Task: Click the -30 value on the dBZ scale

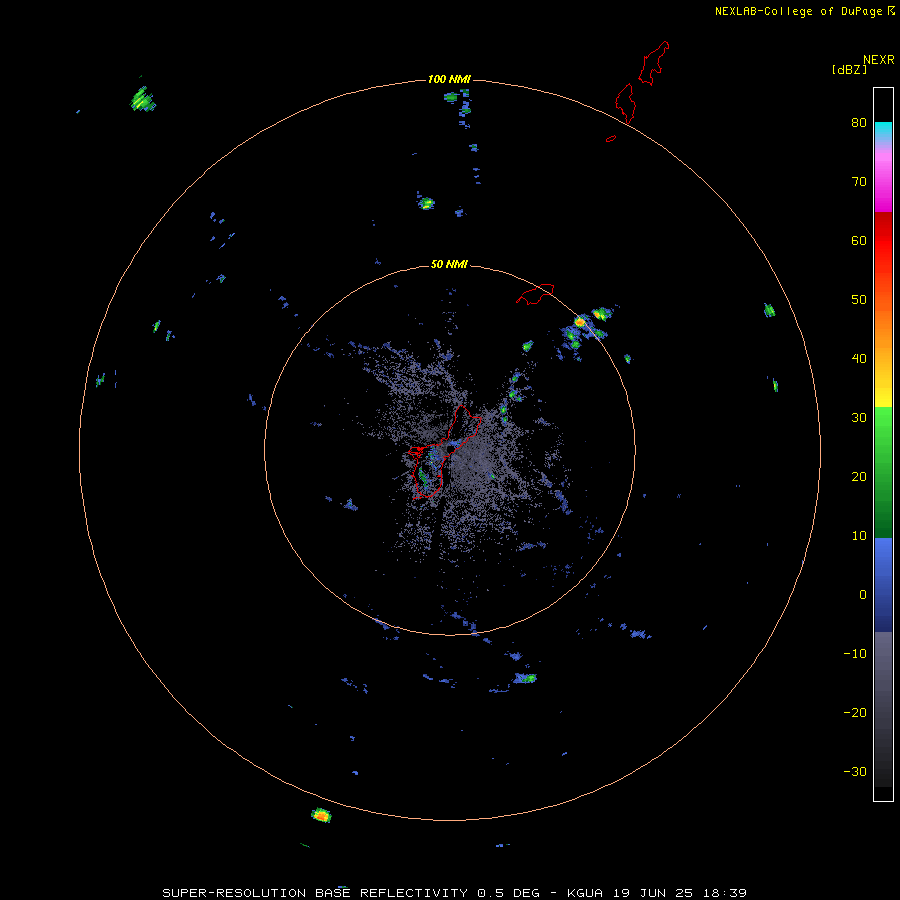Action: point(855,773)
